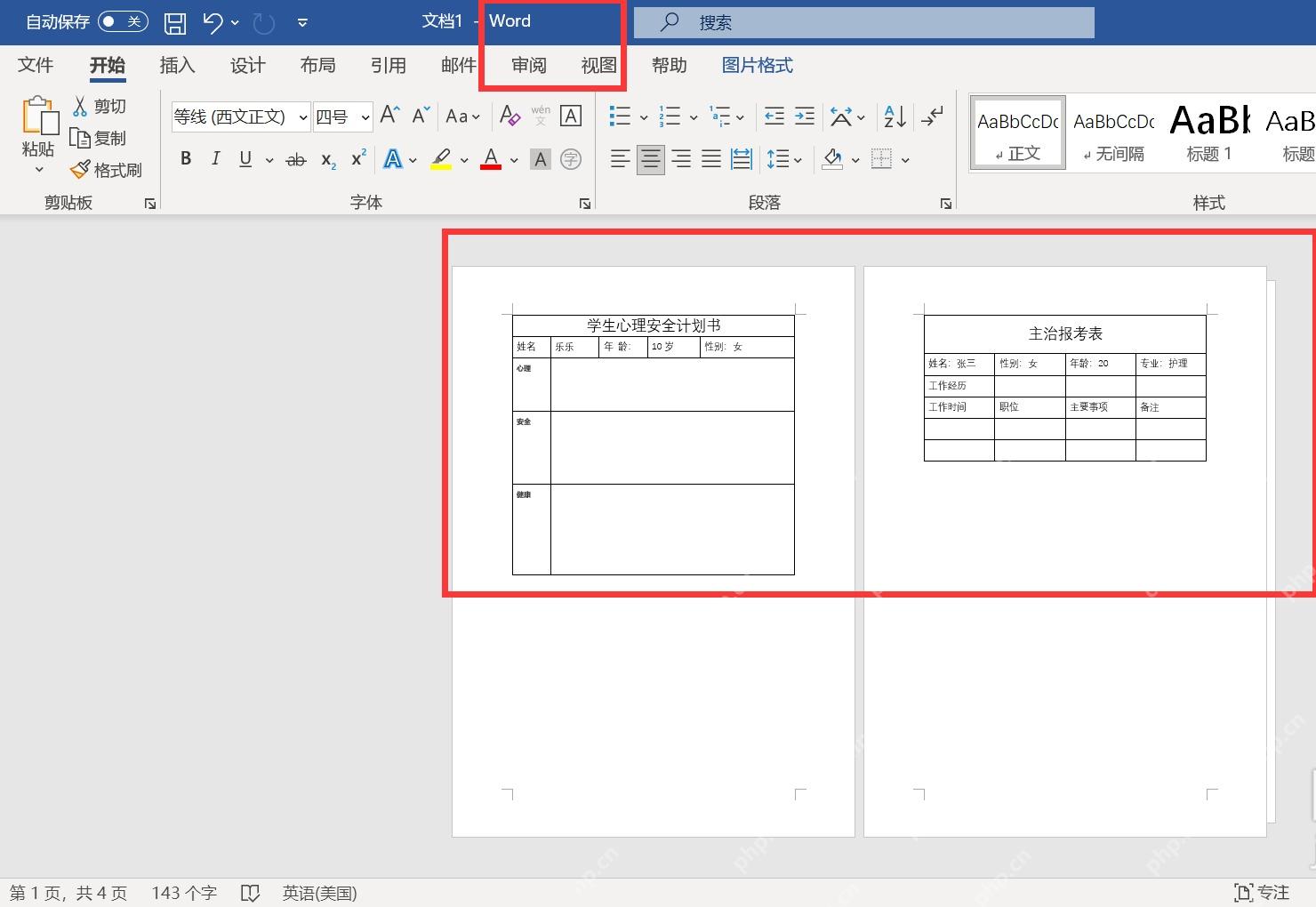Open the Picture Format tab
This screenshot has width=1316, height=907.
coord(757,65)
